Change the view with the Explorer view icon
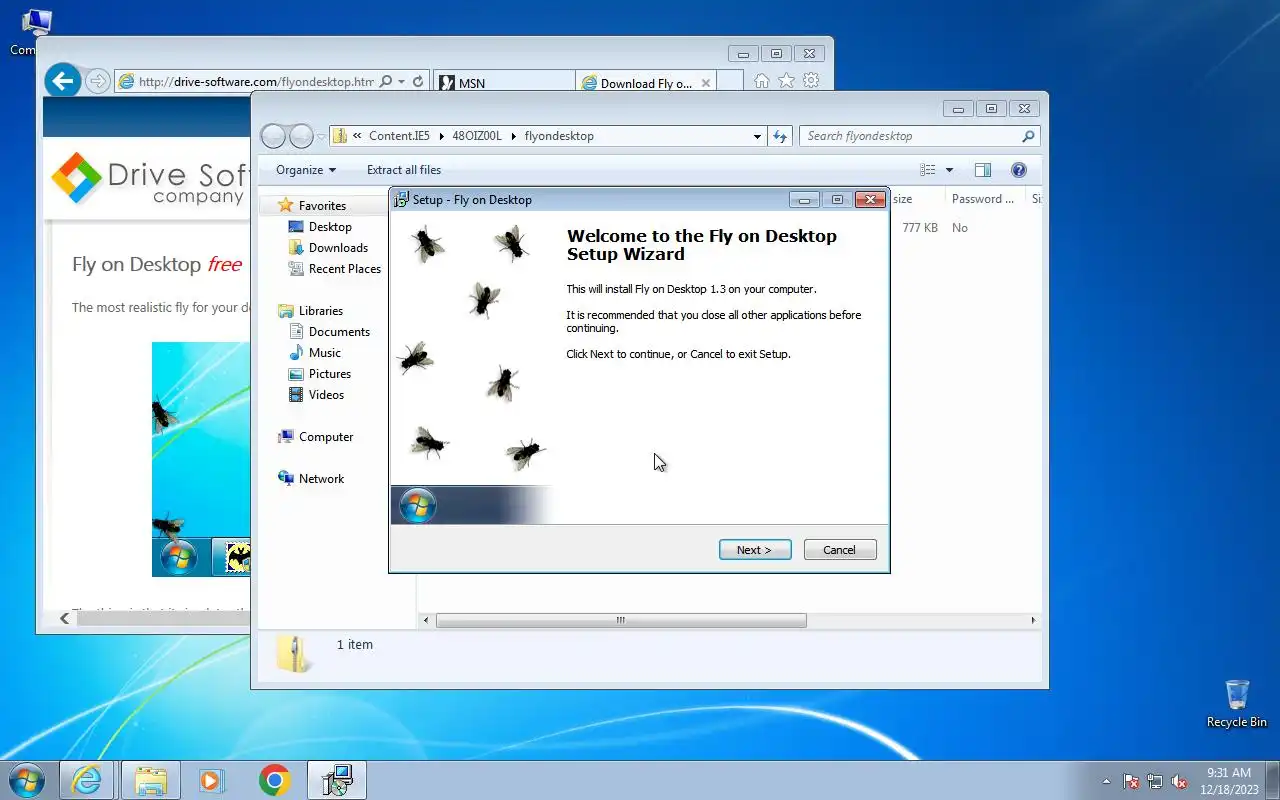1280x800 pixels. click(928, 170)
